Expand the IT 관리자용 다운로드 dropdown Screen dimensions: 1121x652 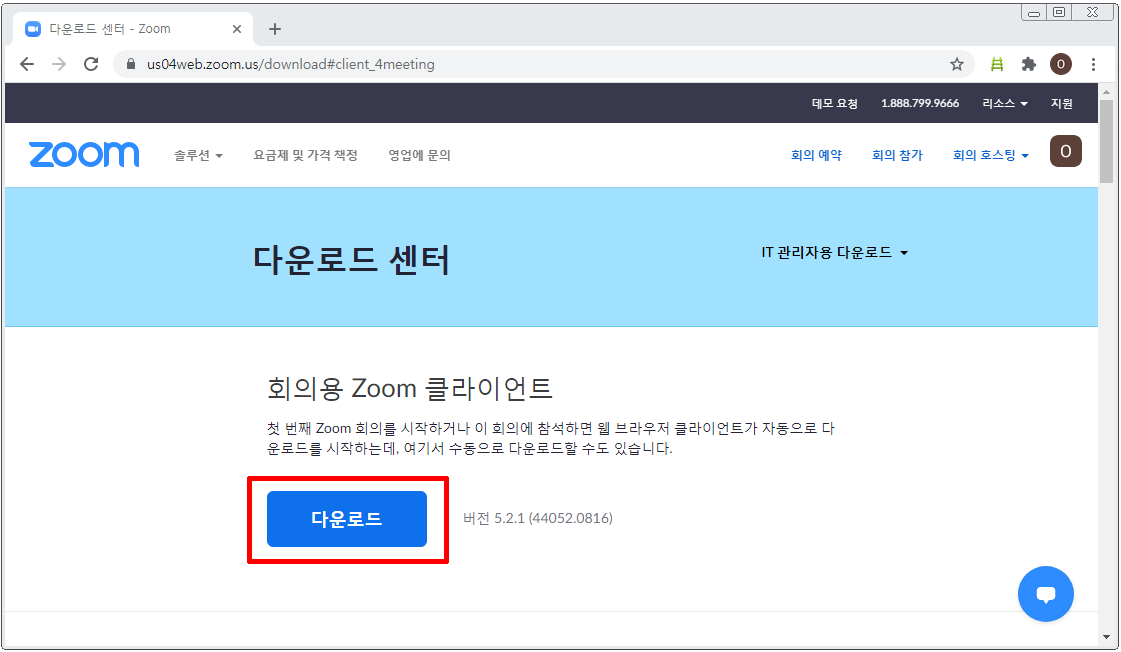[x=834, y=252]
